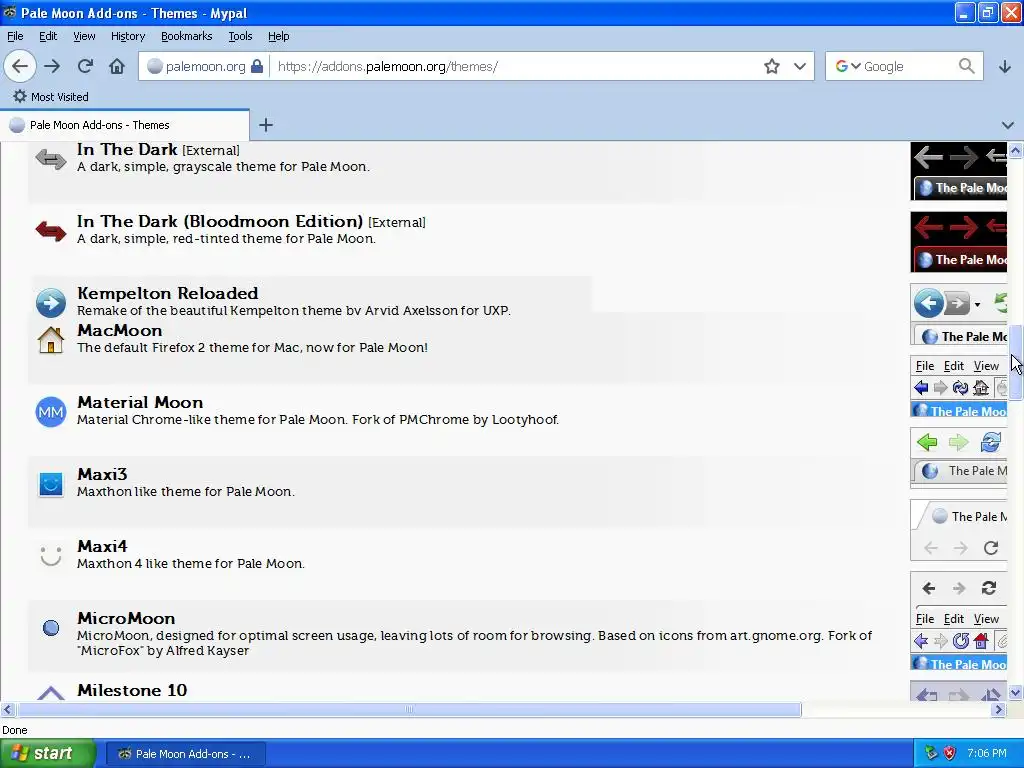Go to the Home page icon
Image resolution: width=1024 pixels, height=768 pixels.
pos(116,66)
